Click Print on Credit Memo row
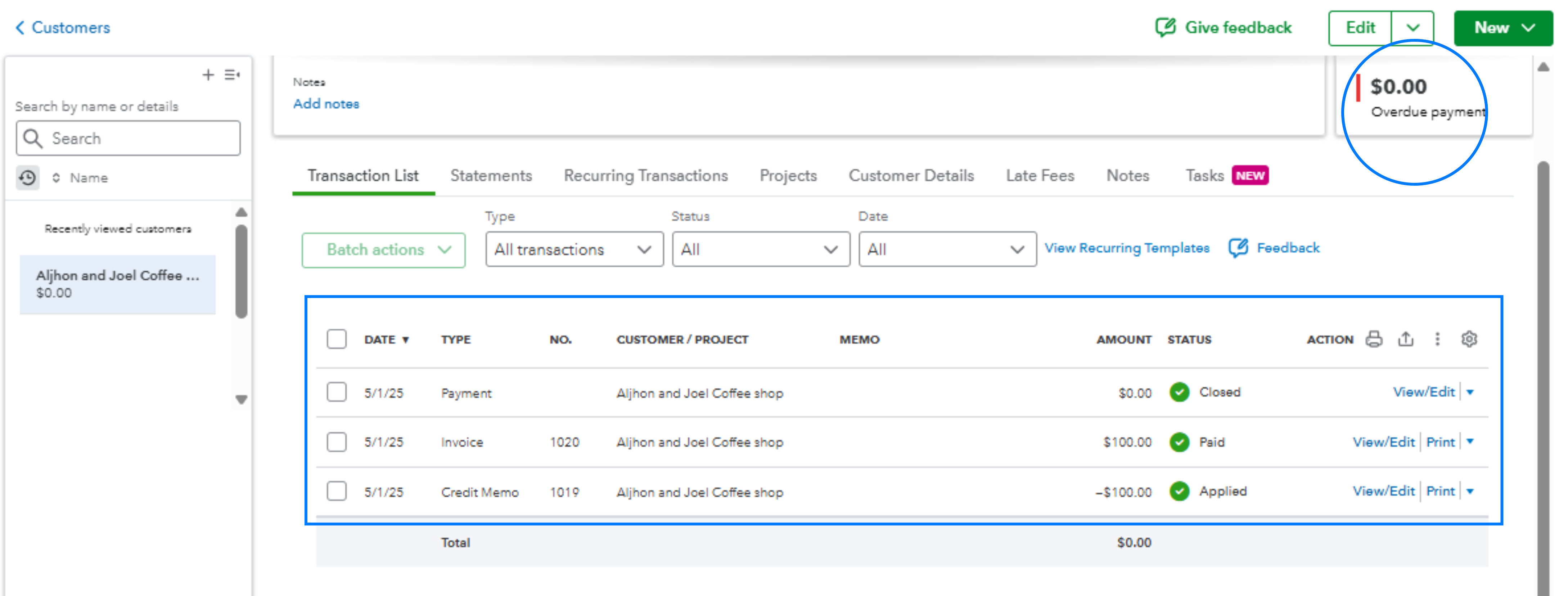1568x596 pixels. (1440, 491)
